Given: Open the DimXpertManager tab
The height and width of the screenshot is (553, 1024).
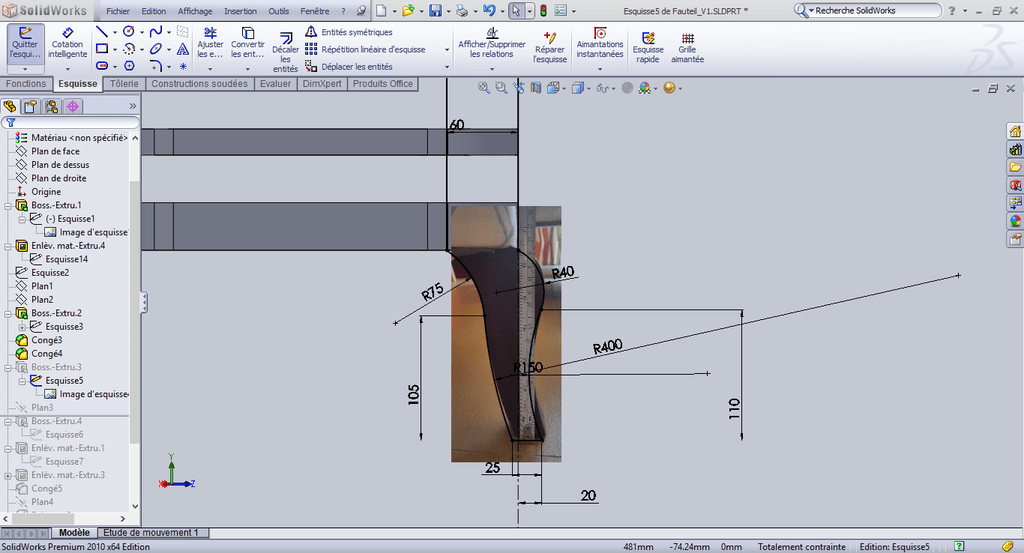Looking at the screenshot, I should (x=72, y=106).
